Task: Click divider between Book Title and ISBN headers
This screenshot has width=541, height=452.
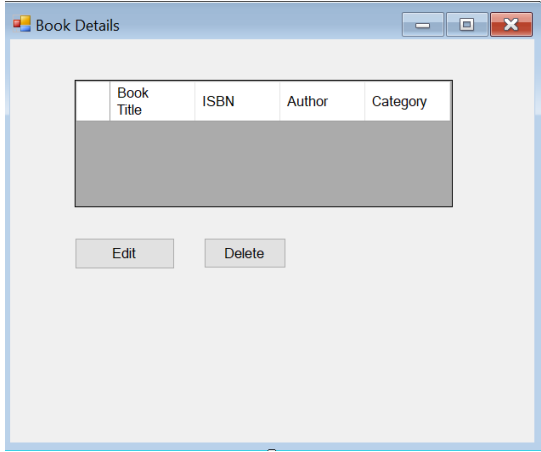Action: (195, 101)
